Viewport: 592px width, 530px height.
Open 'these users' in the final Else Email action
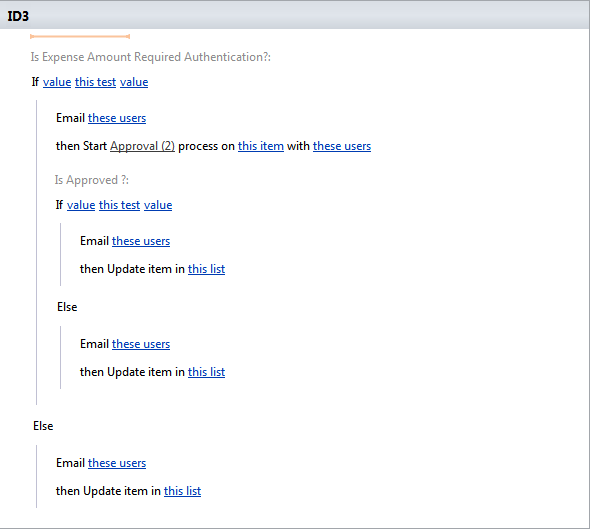117,463
